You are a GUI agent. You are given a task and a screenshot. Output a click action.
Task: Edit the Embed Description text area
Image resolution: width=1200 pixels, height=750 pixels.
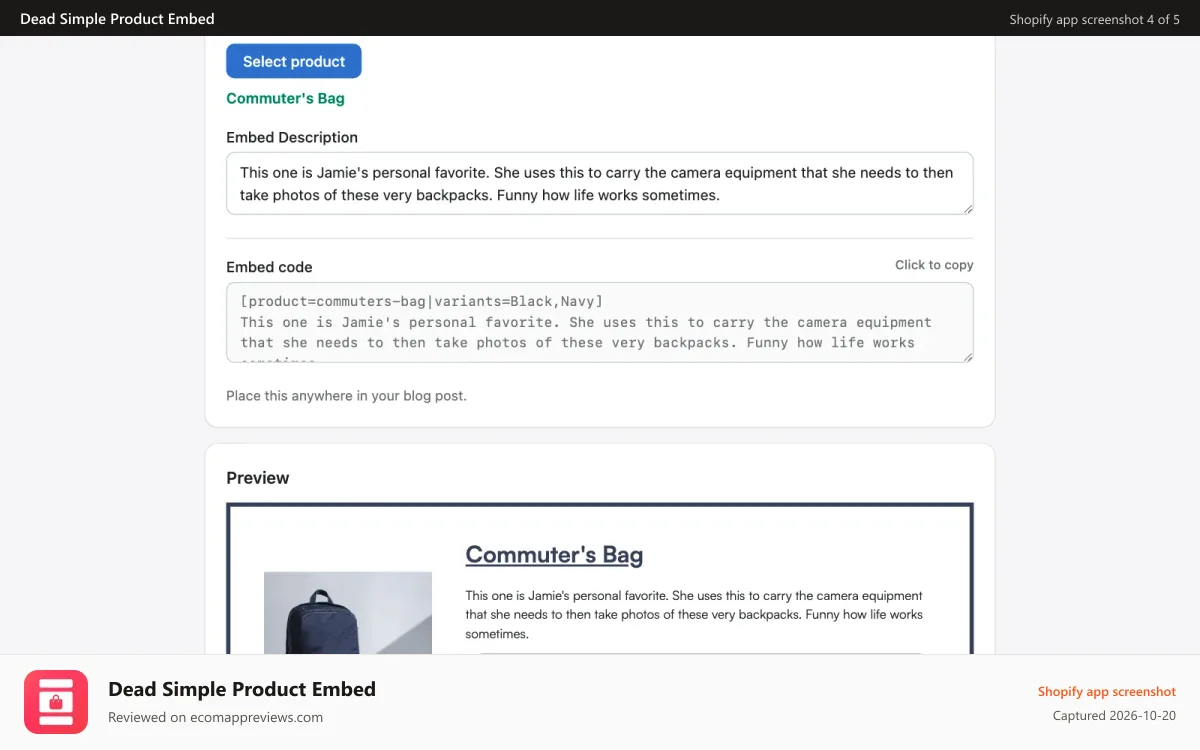coord(600,183)
